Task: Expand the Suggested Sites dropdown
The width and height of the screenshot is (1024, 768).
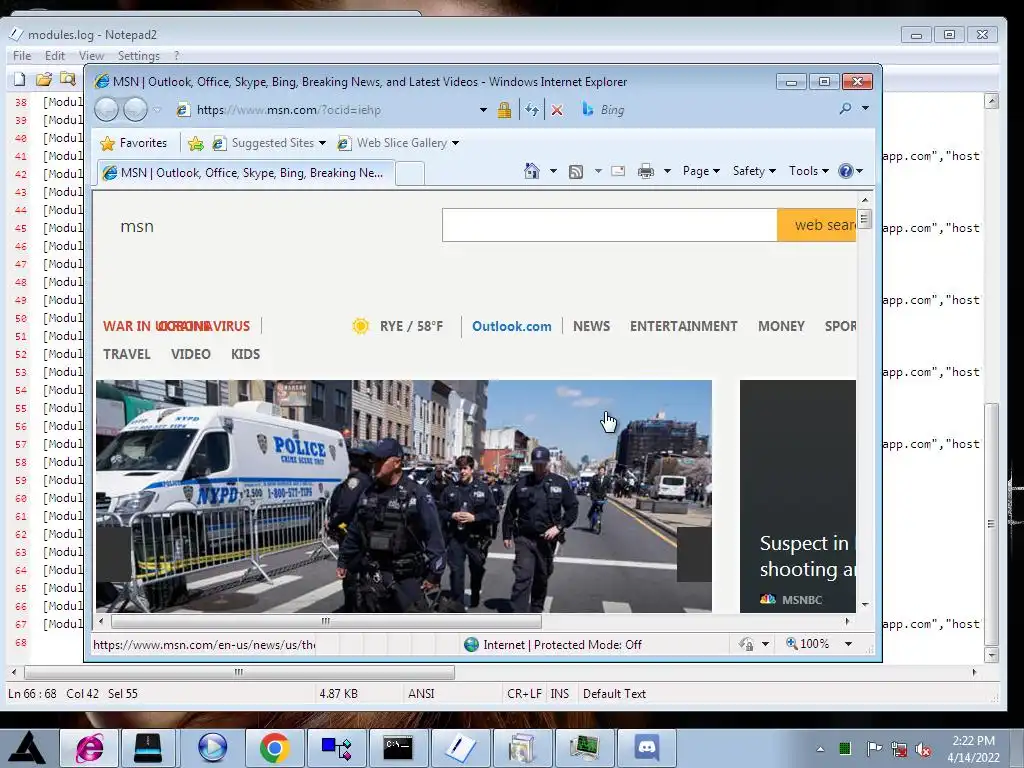Action: 322,143
